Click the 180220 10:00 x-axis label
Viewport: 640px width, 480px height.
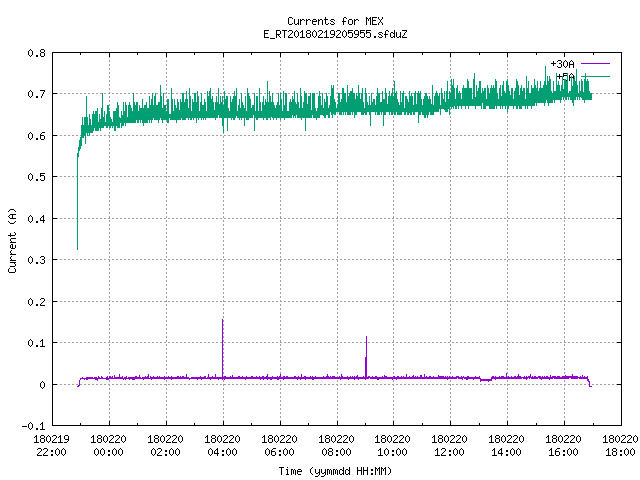tap(393, 446)
